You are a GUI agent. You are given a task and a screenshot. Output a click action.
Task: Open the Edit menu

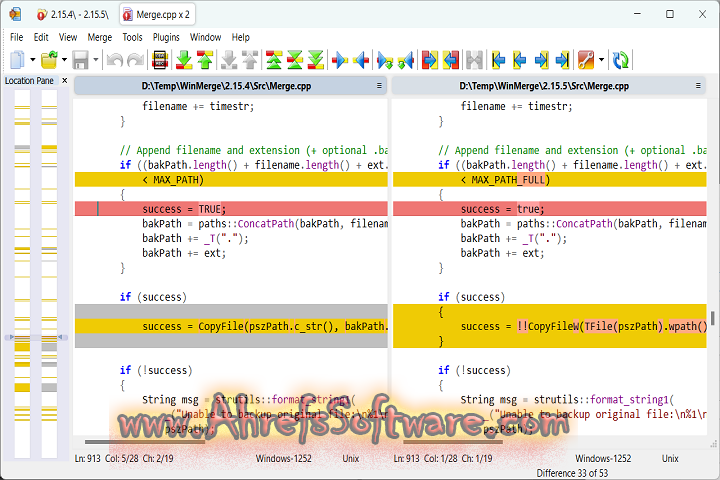pos(41,37)
